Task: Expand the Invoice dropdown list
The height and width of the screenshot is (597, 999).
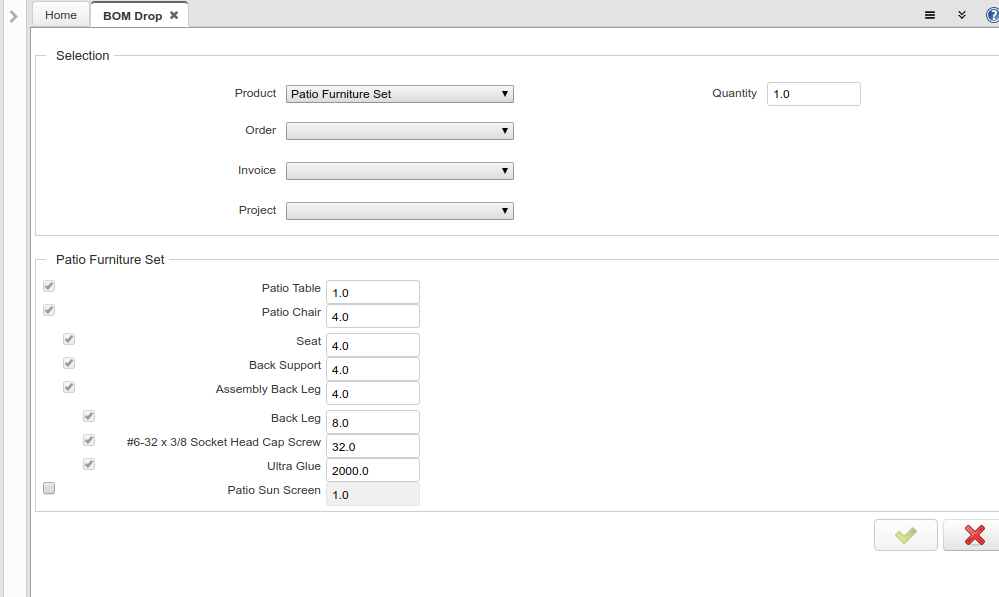Action: [399, 171]
